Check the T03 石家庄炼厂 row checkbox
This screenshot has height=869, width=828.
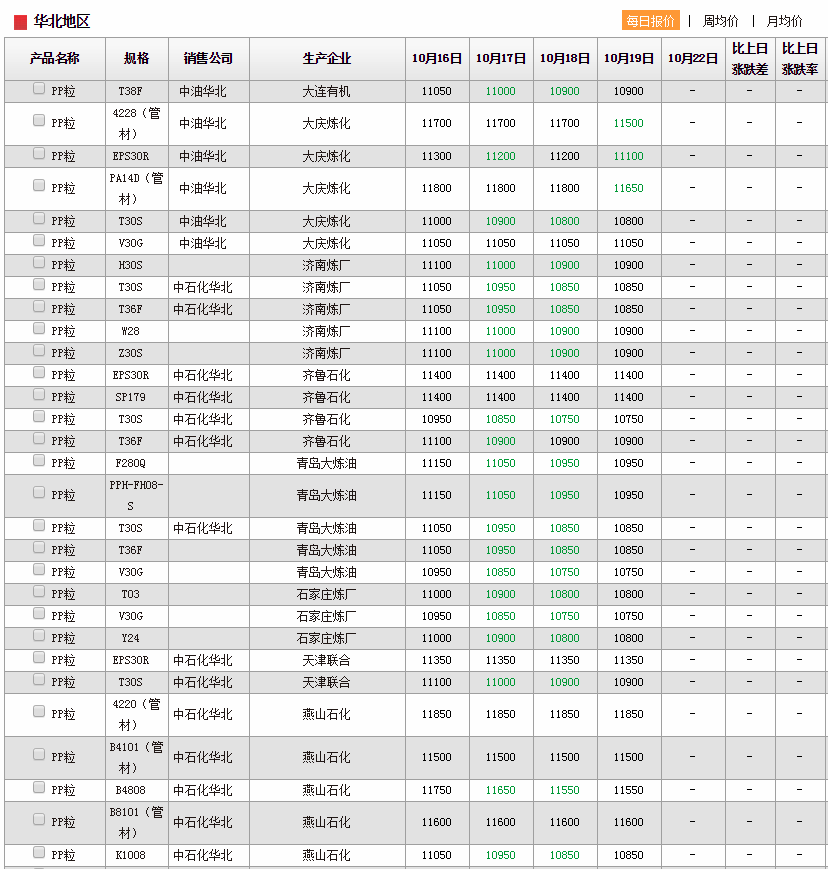point(39,591)
